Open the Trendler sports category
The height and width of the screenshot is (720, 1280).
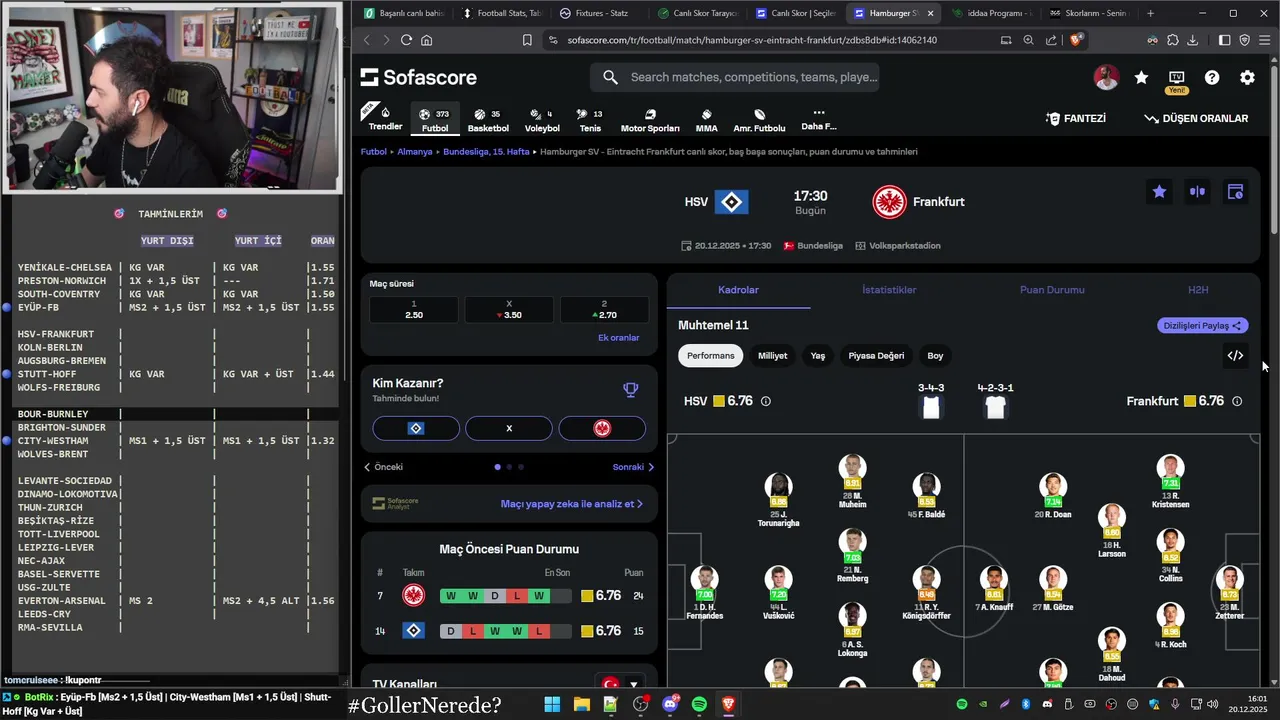point(385,117)
